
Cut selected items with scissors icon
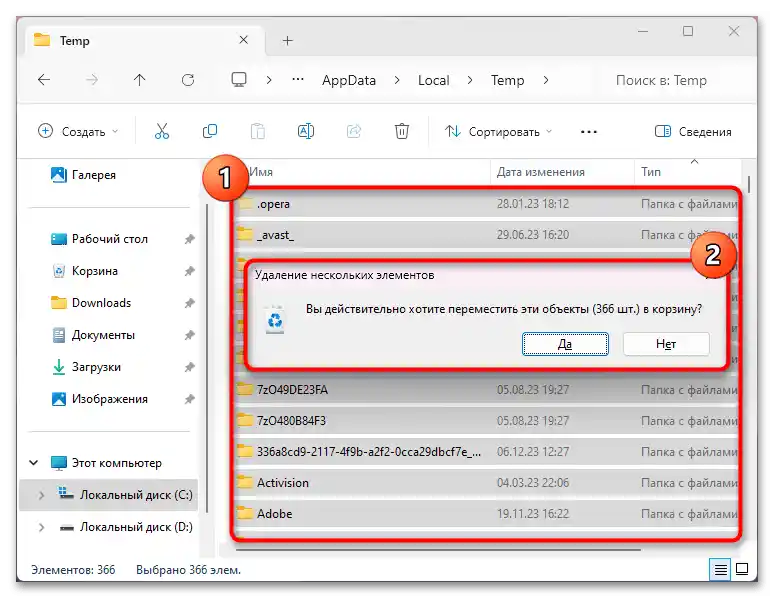point(162,131)
